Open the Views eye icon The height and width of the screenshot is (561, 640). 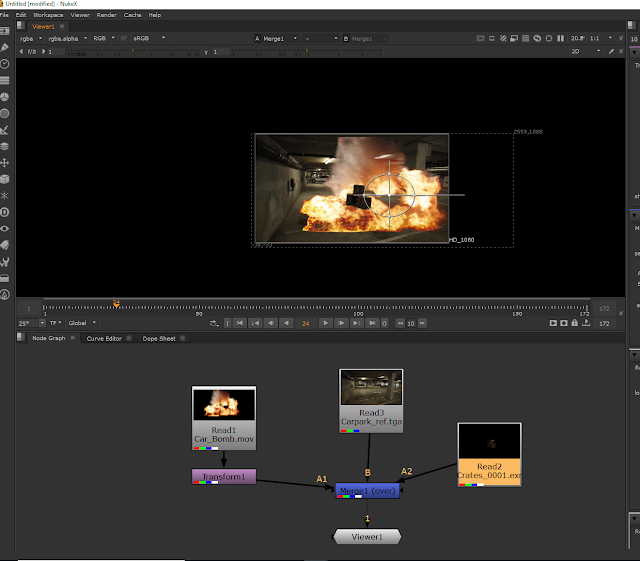(5, 228)
